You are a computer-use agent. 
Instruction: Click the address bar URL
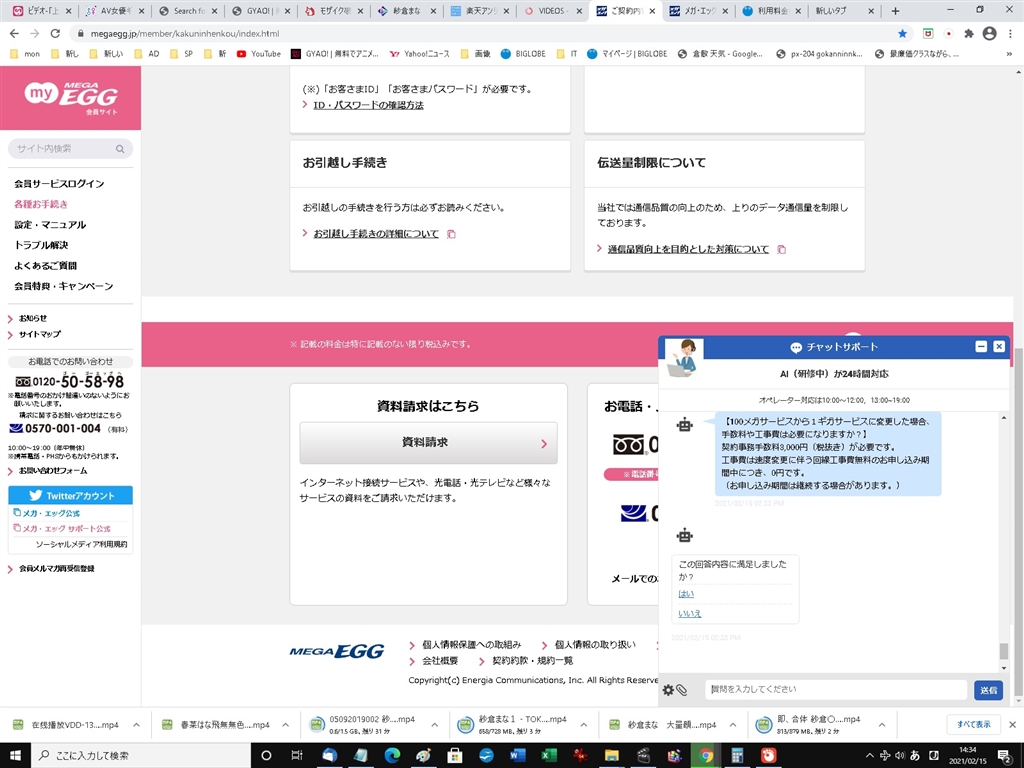pyautogui.click(x=185, y=33)
